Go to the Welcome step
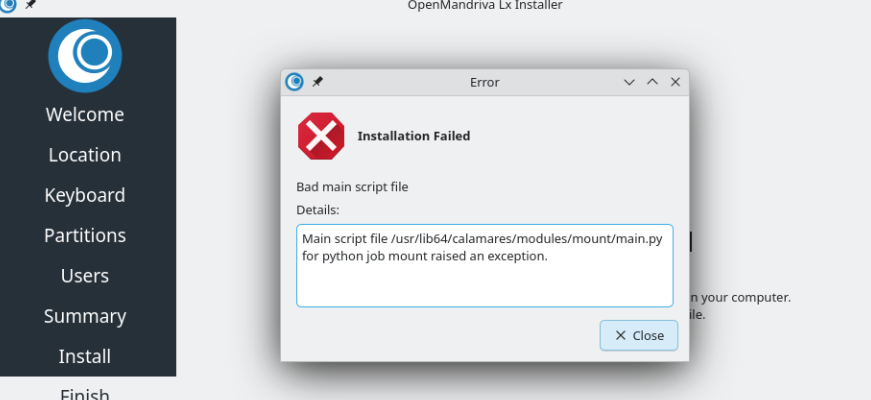This screenshot has width=871, height=400. pyautogui.click(x=85, y=115)
